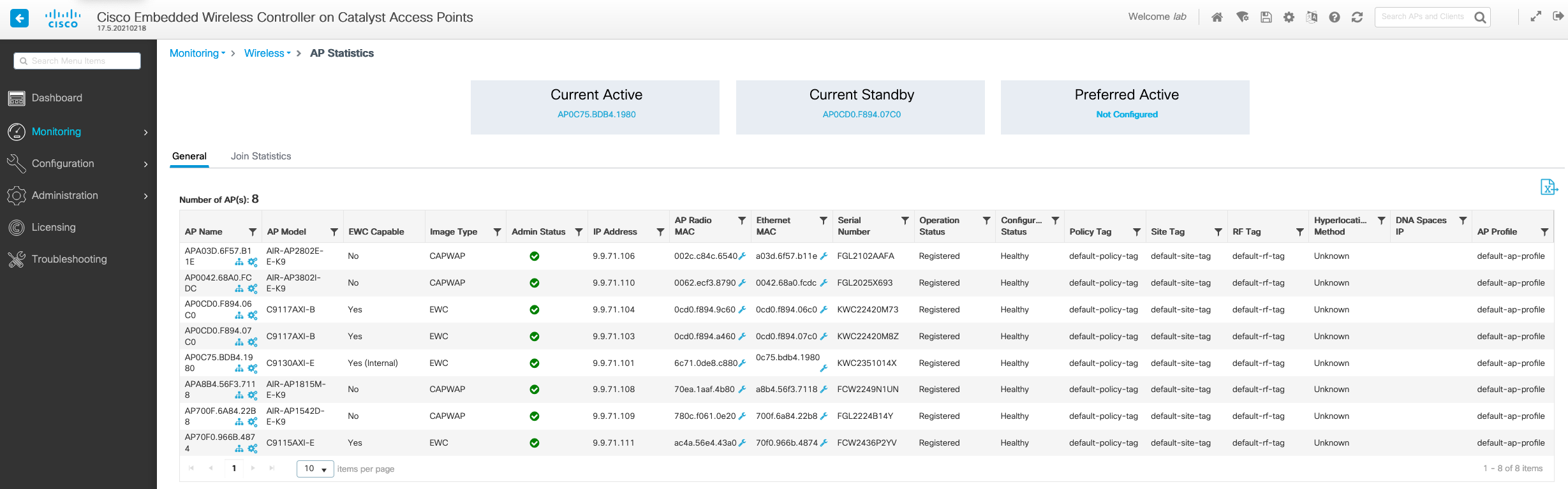Open the Image Type column filter
Screen dimensions: 1568x489
coord(497,232)
